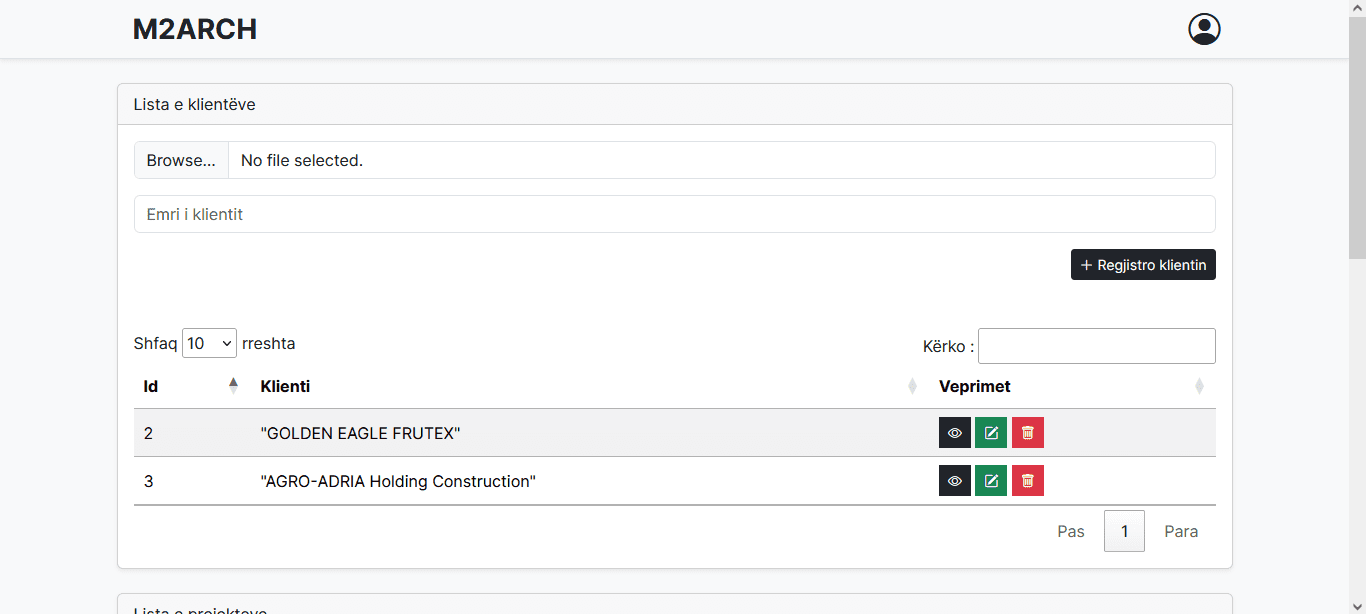Screen dimensions: 1366x614
Task: Click into the Kërko search box
Action: click(x=1096, y=346)
